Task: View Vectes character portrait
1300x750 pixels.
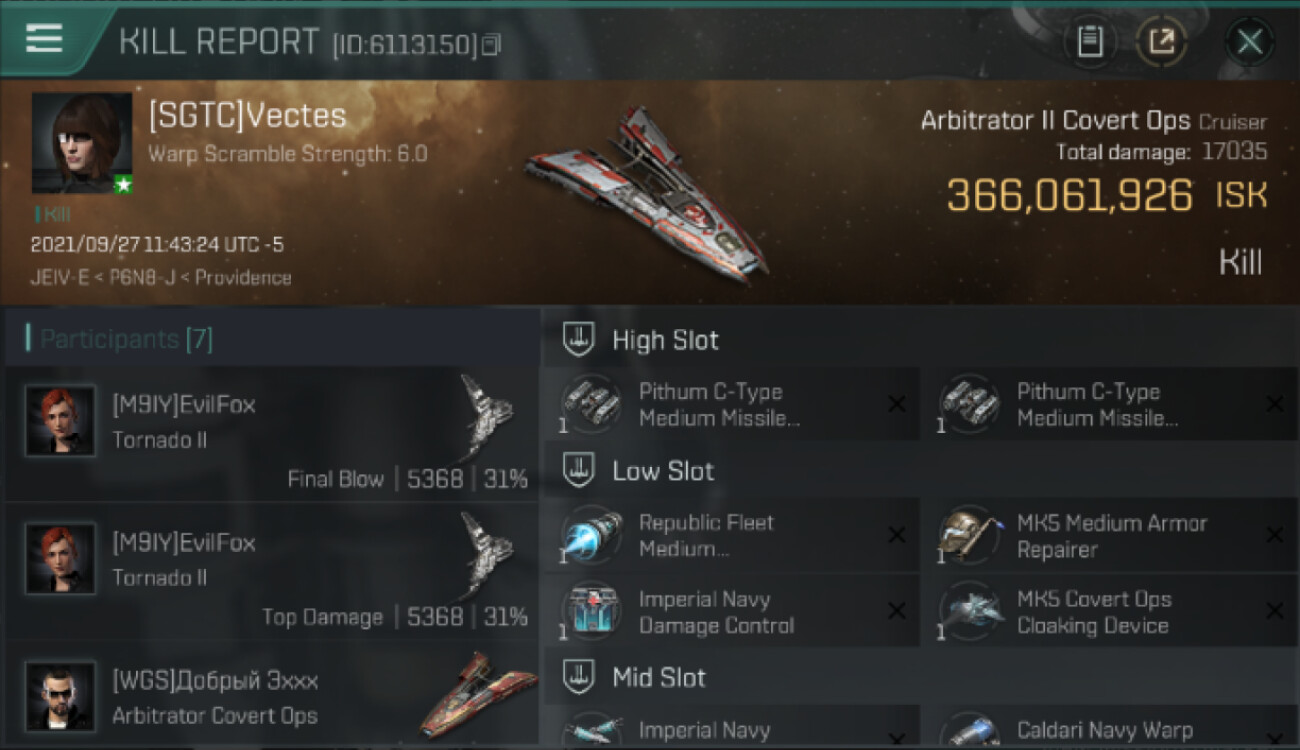Action: click(x=82, y=143)
